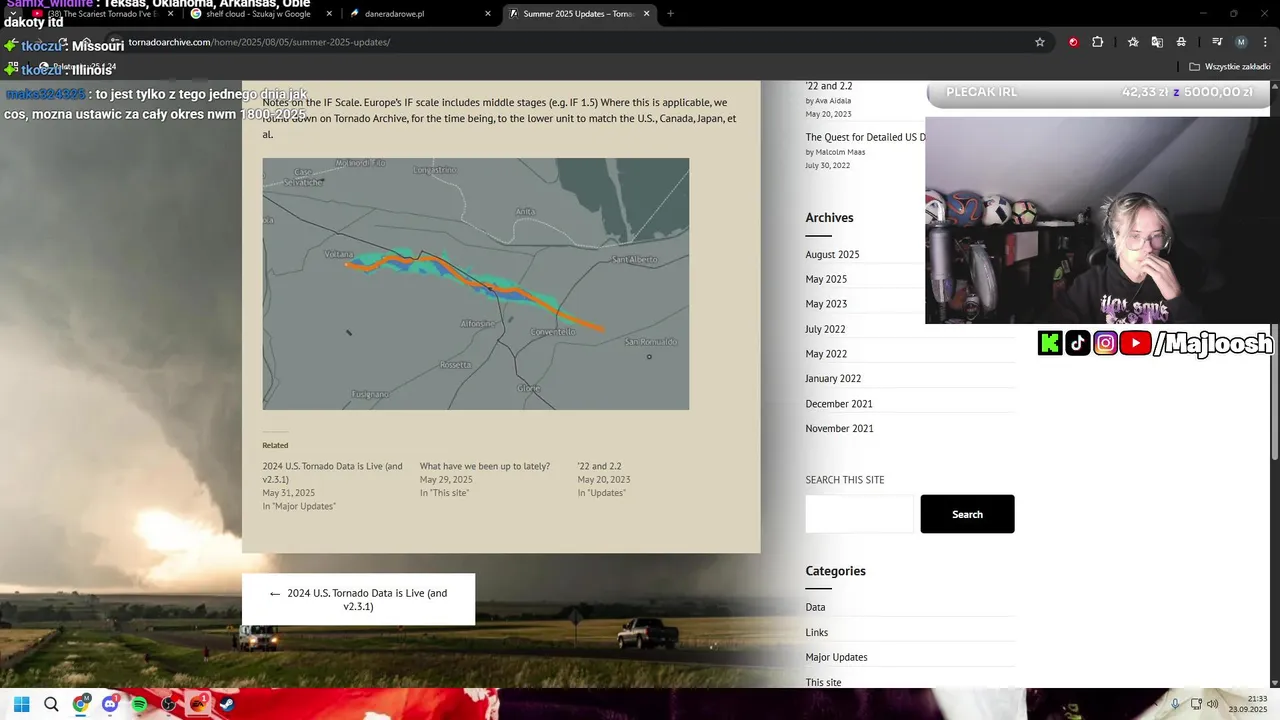Open the Windows Start menu
The width and height of the screenshot is (1280, 720).
click(21, 704)
